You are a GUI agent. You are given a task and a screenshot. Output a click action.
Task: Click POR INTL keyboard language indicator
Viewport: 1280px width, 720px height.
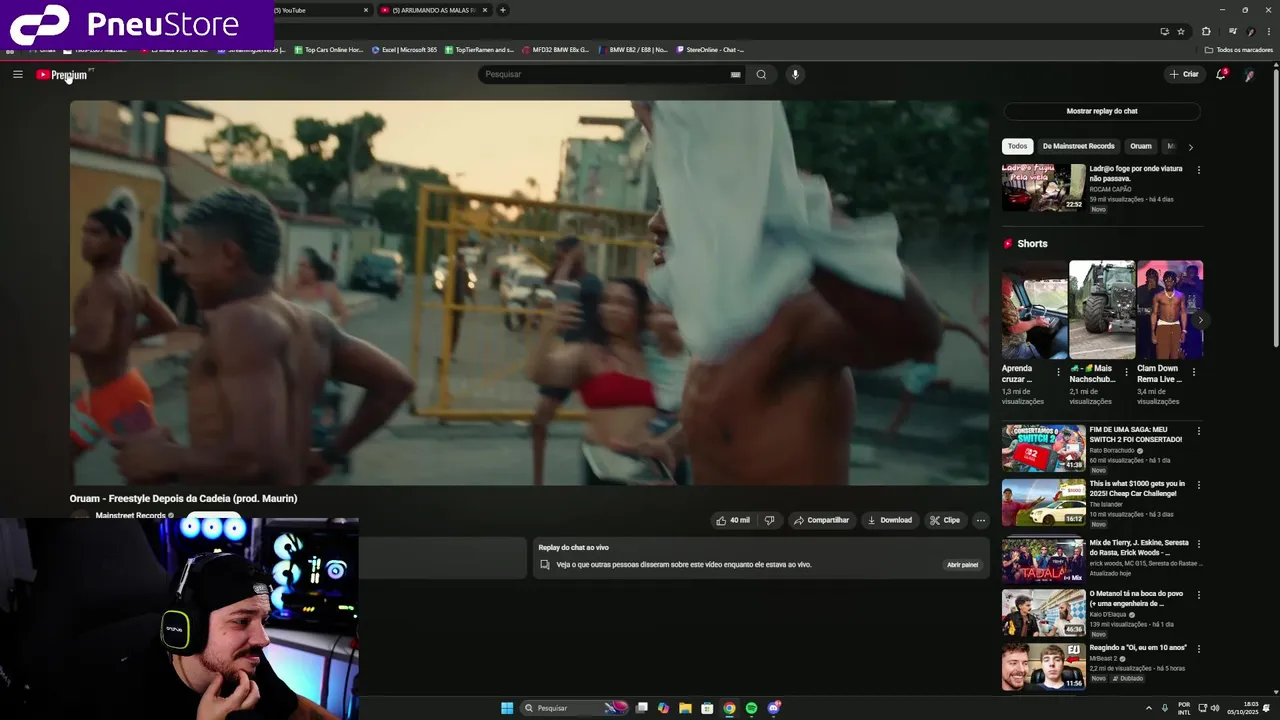pos(1184,708)
